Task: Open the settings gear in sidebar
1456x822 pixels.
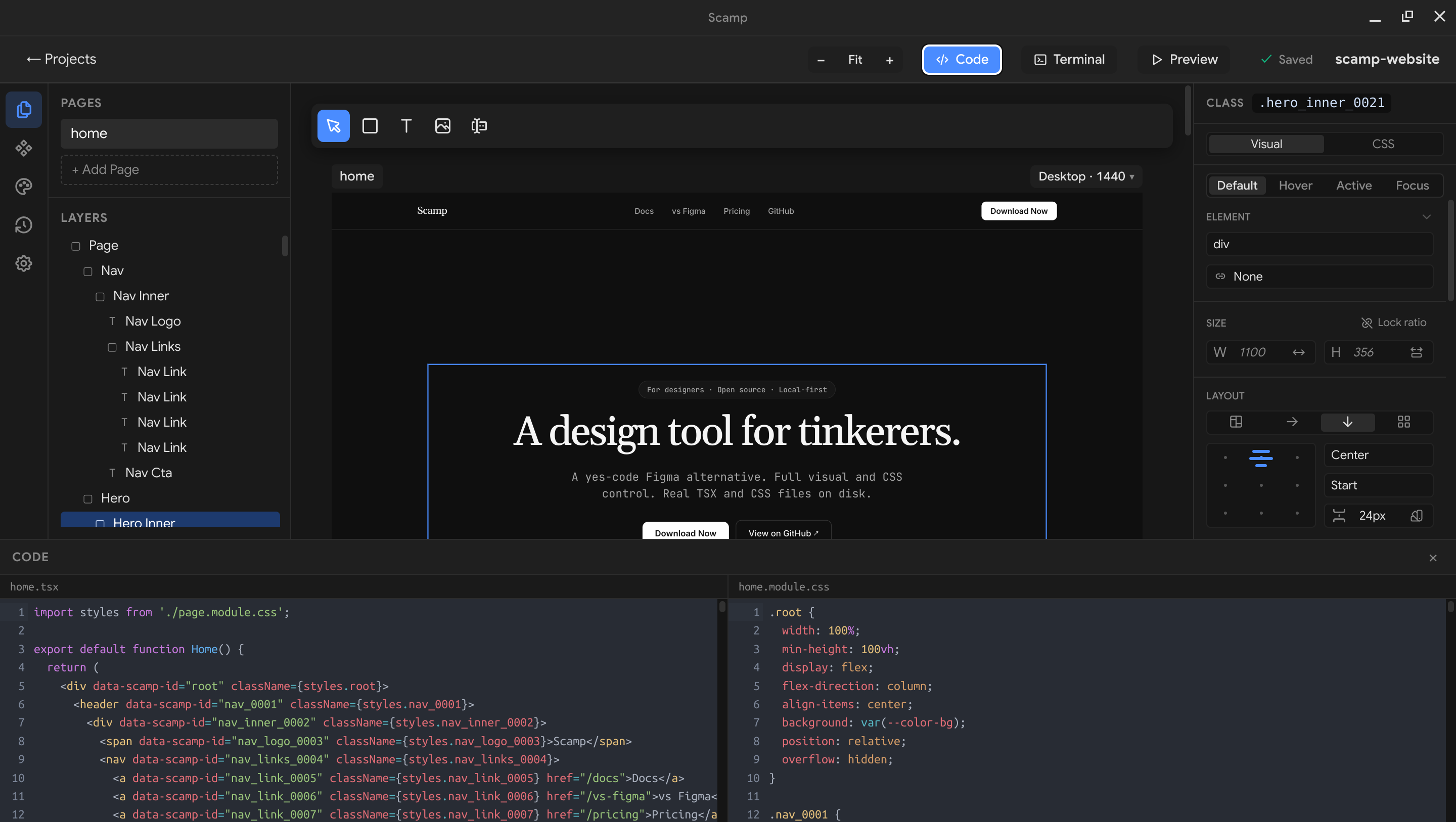Action: 24,263
